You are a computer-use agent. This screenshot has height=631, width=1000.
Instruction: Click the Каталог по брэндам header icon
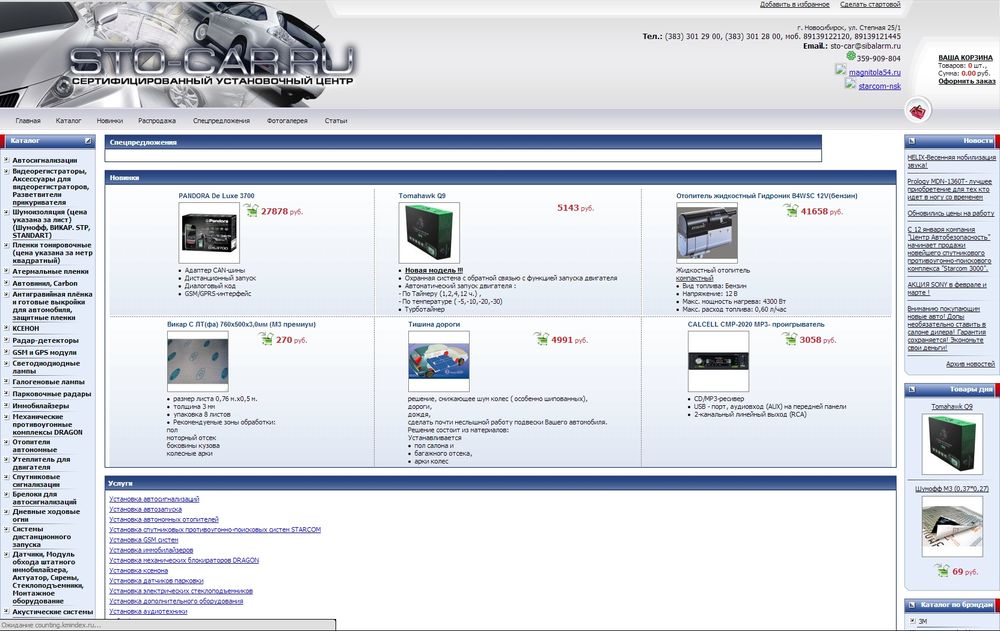pos(912,604)
